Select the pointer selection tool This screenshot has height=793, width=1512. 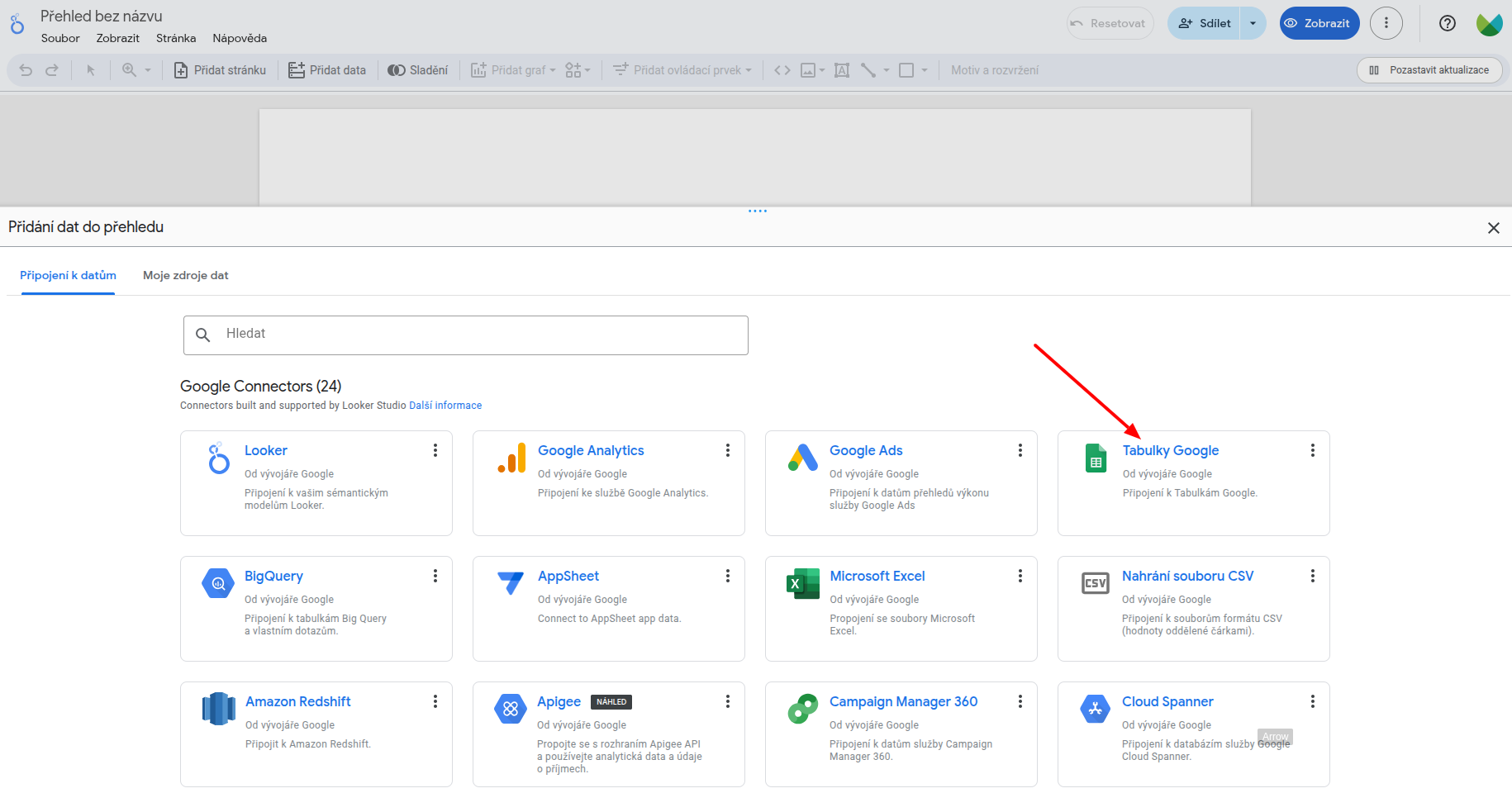pyautogui.click(x=91, y=70)
